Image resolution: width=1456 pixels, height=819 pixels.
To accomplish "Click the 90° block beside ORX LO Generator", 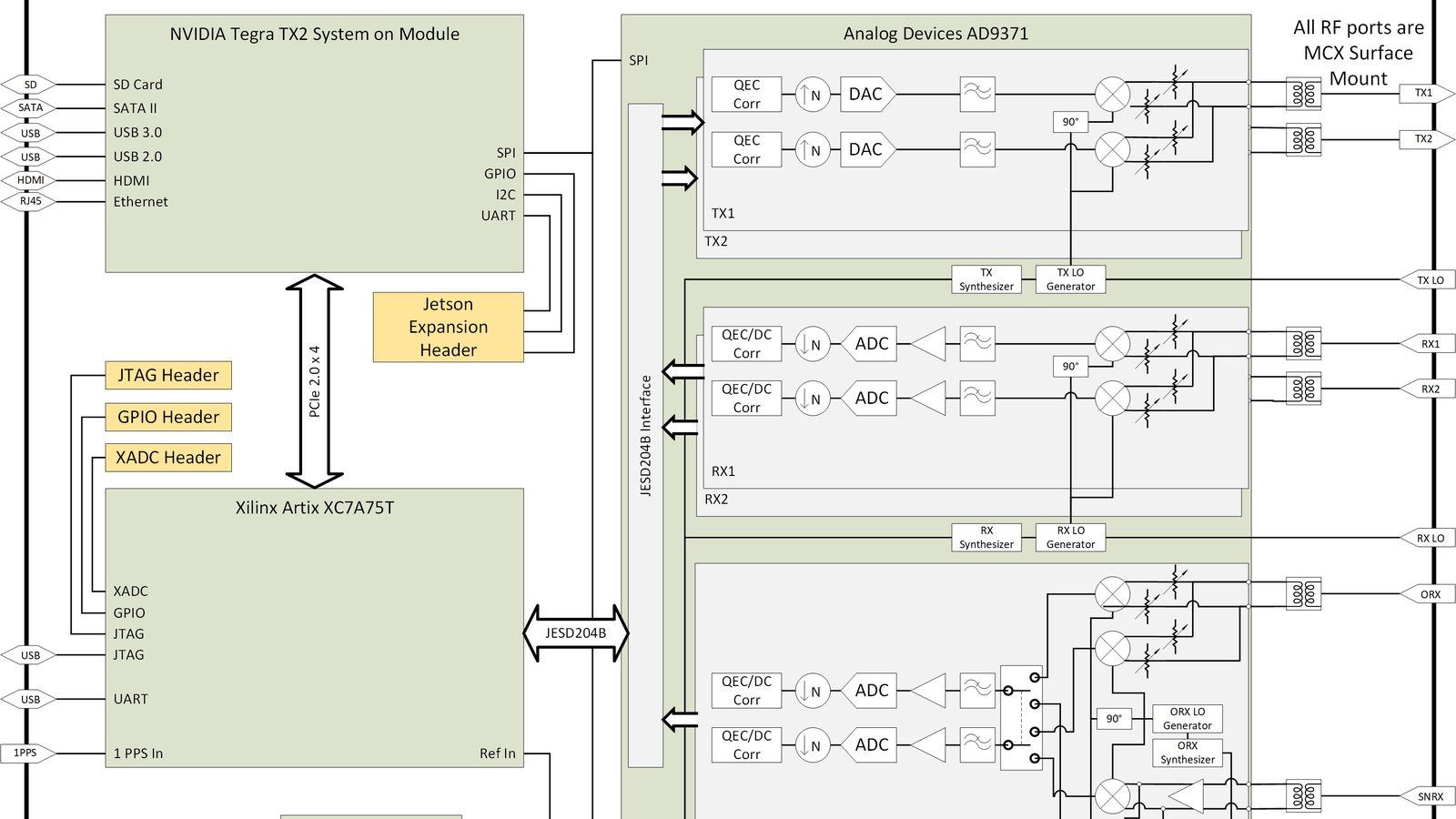I will 1114,719.
